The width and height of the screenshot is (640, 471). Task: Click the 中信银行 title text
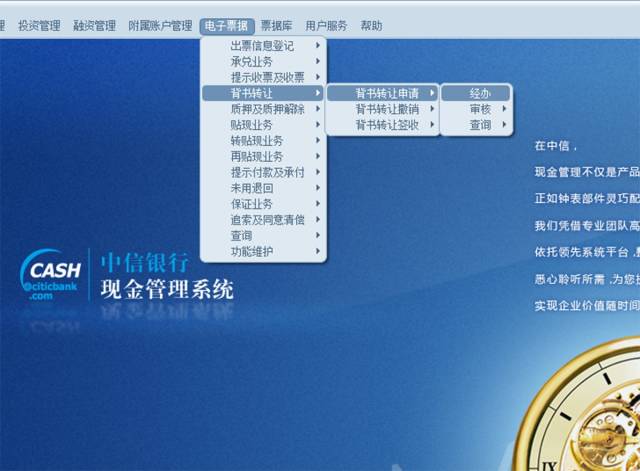pyautogui.click(x=145, y=262)
